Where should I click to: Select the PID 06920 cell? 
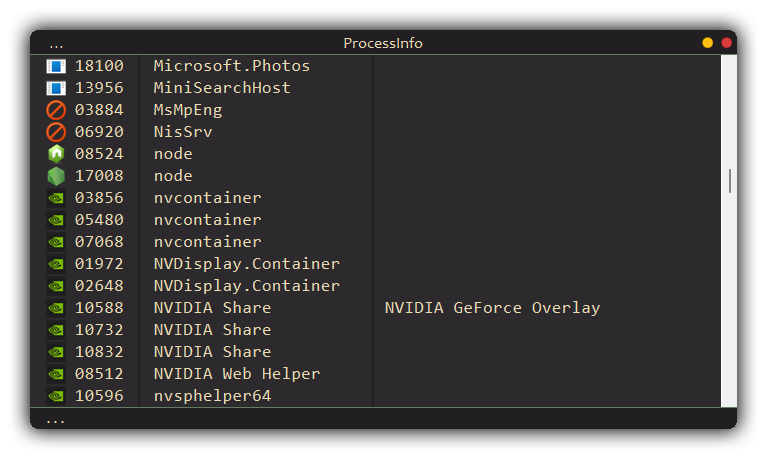tap(99, 132)
